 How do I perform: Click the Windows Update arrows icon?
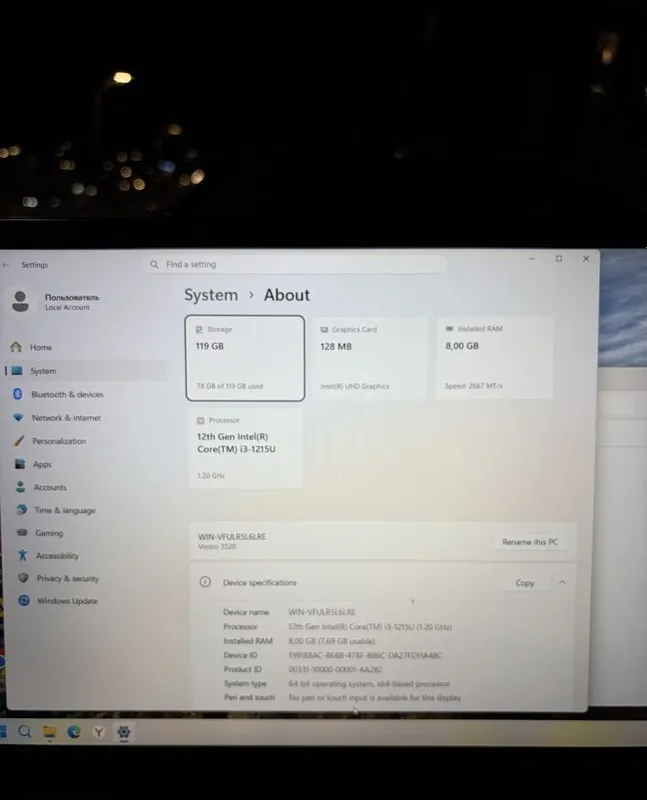coord(23,600)
